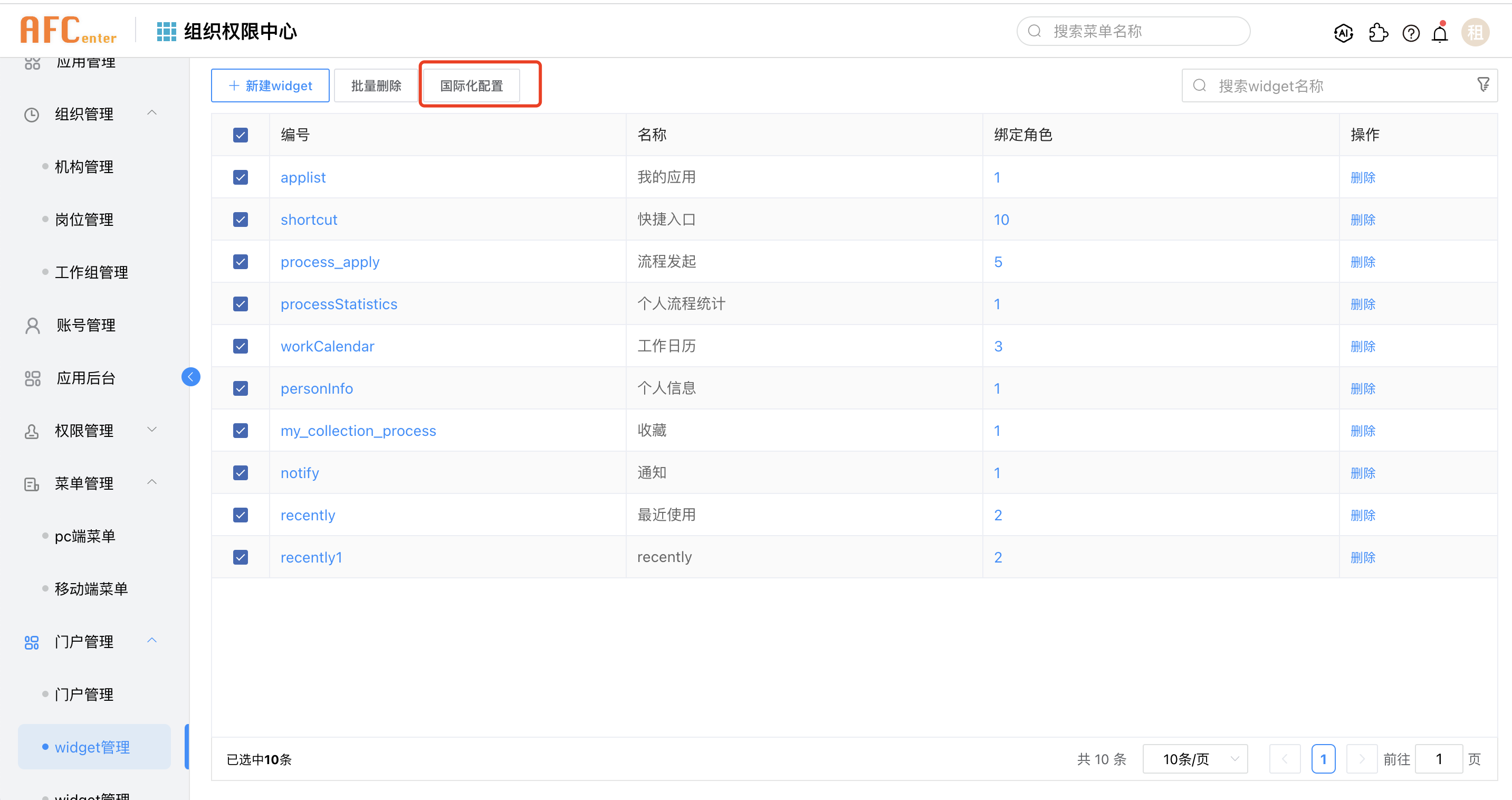Go to 账号管理 in the sidebar
1512x800 pixels.
coord(85,325)
